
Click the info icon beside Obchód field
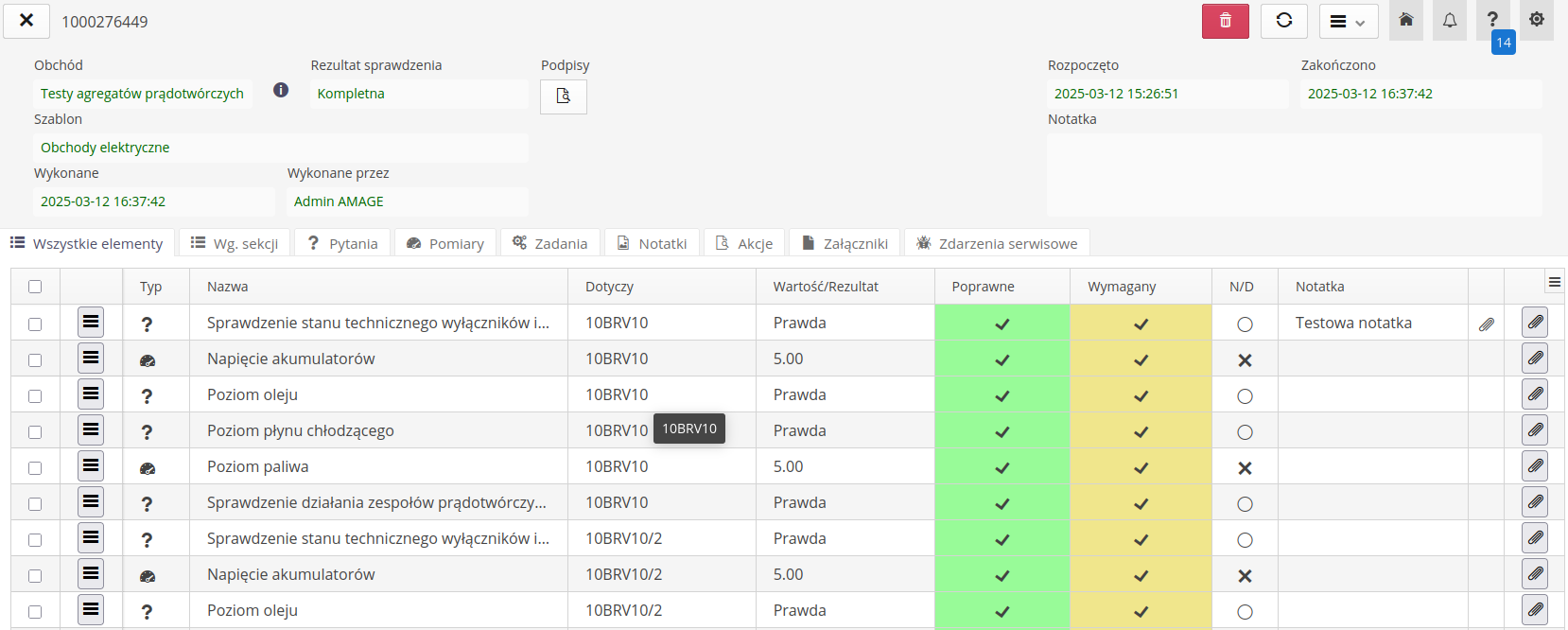[281, 90]
